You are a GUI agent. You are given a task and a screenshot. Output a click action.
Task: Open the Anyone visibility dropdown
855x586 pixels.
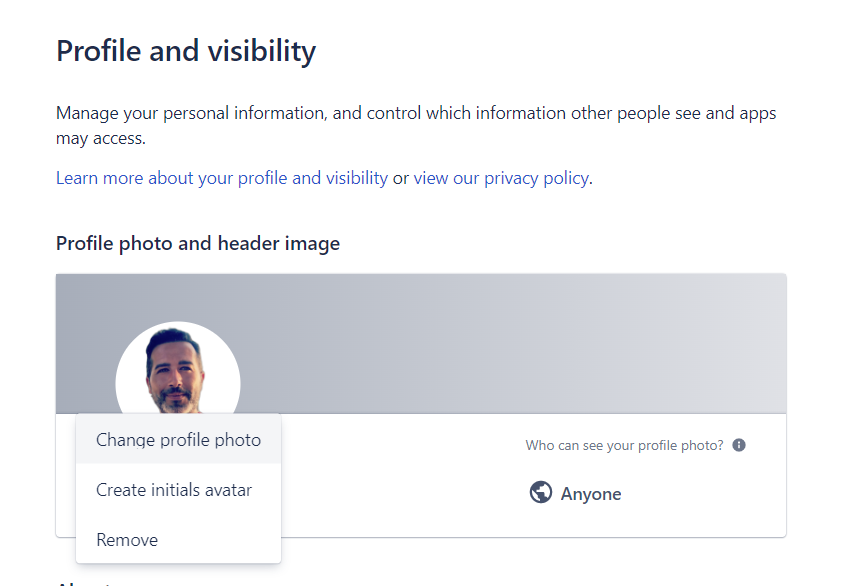(x=576, y=494)
